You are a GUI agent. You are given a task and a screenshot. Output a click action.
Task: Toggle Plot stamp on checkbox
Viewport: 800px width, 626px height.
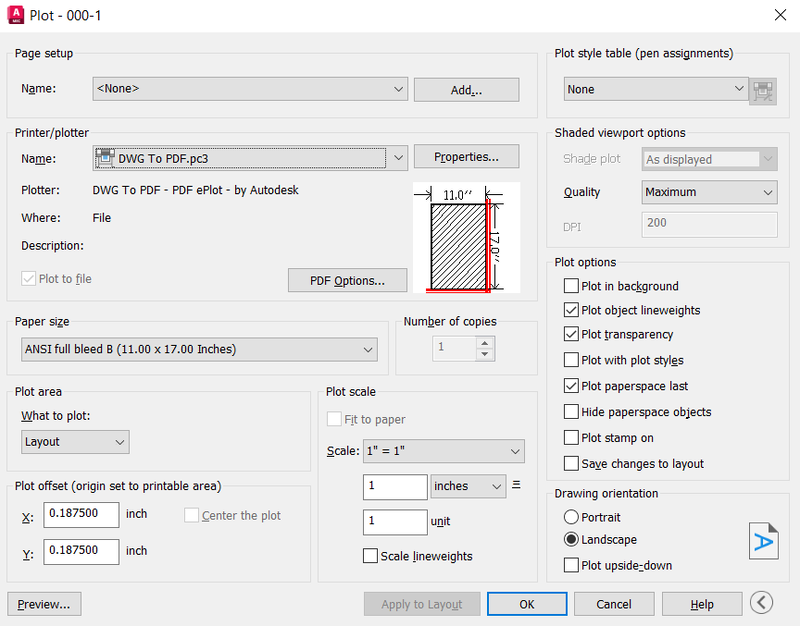pyautogui.click(x=571, y=438)
